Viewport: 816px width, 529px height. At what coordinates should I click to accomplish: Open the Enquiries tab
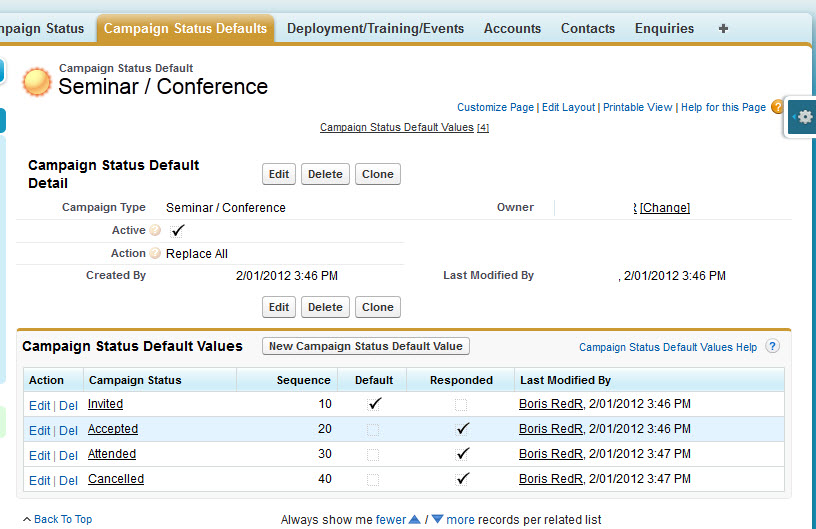pos(664,29)
